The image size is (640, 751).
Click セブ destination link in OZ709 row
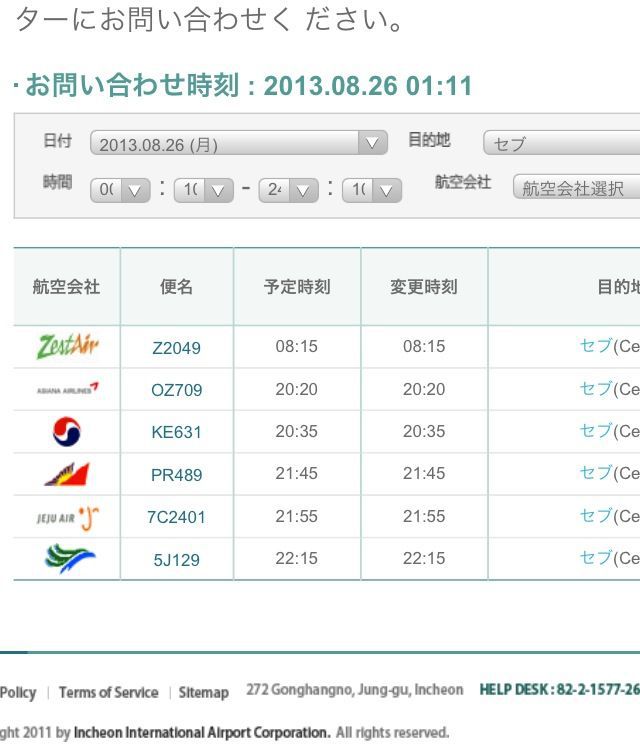(596, 388)
